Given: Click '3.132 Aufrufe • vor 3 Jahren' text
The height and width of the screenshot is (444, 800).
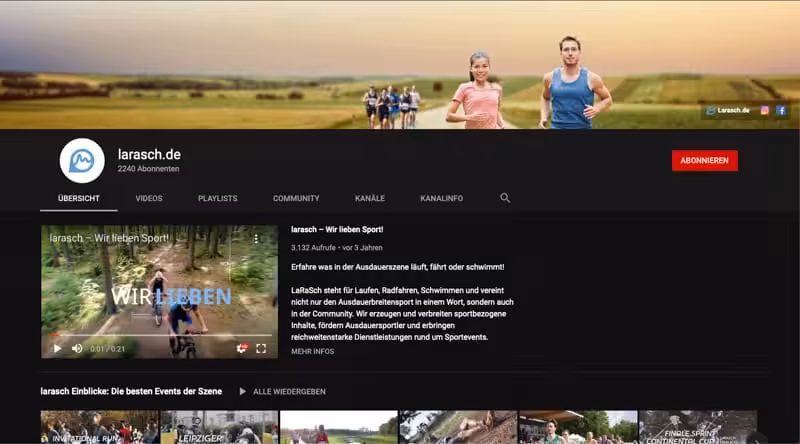Looking at the screenshot, I should (337, 248).
